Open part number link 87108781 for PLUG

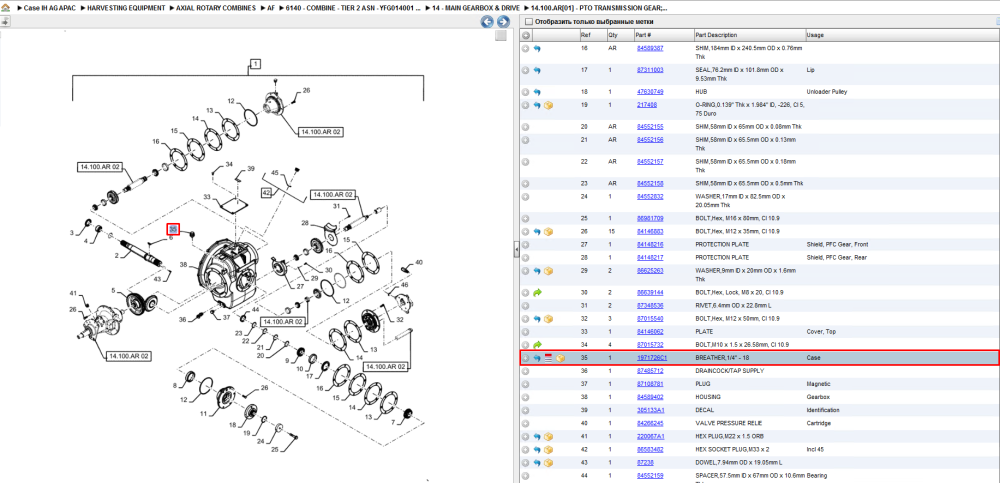pos(650,384)
